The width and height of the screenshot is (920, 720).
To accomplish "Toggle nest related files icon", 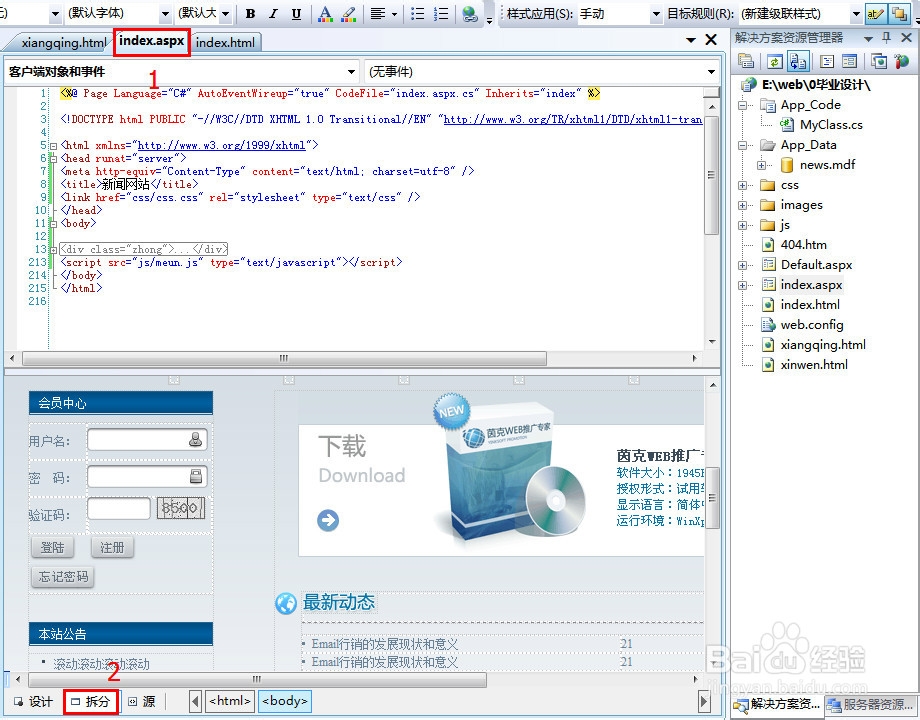I will click(797, 61).
